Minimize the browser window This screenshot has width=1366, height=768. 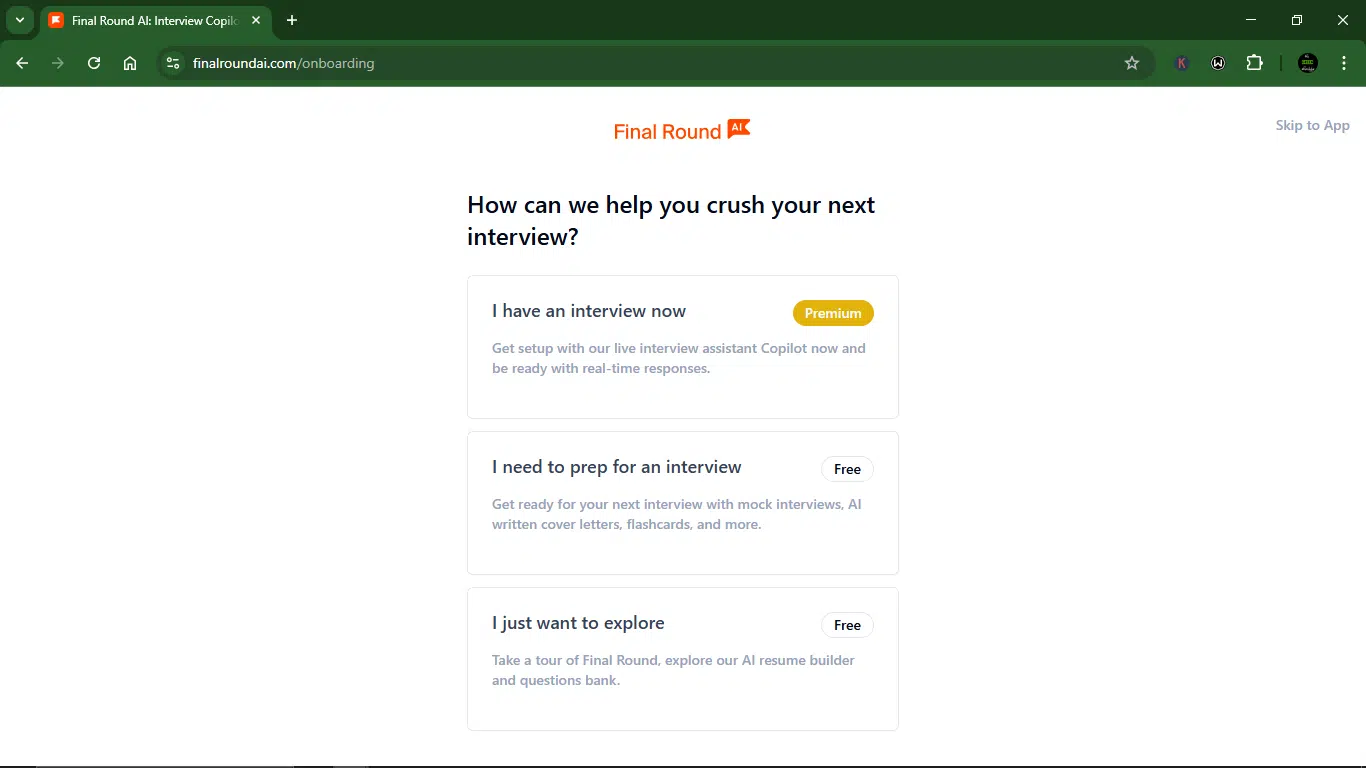click(x=1251, y=20)
